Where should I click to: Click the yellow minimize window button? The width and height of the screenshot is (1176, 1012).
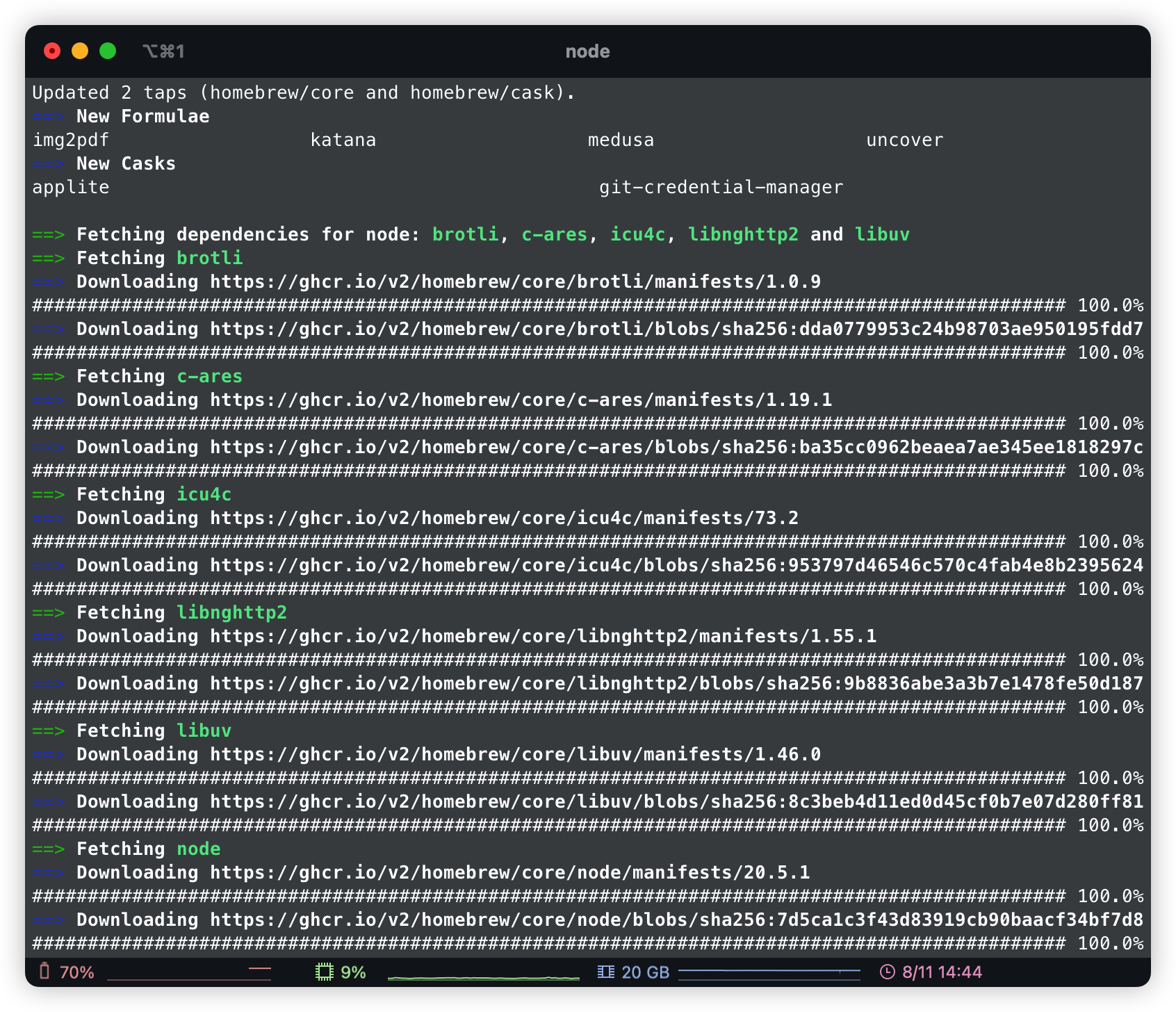pyautogui.click(x=80, y=51)
